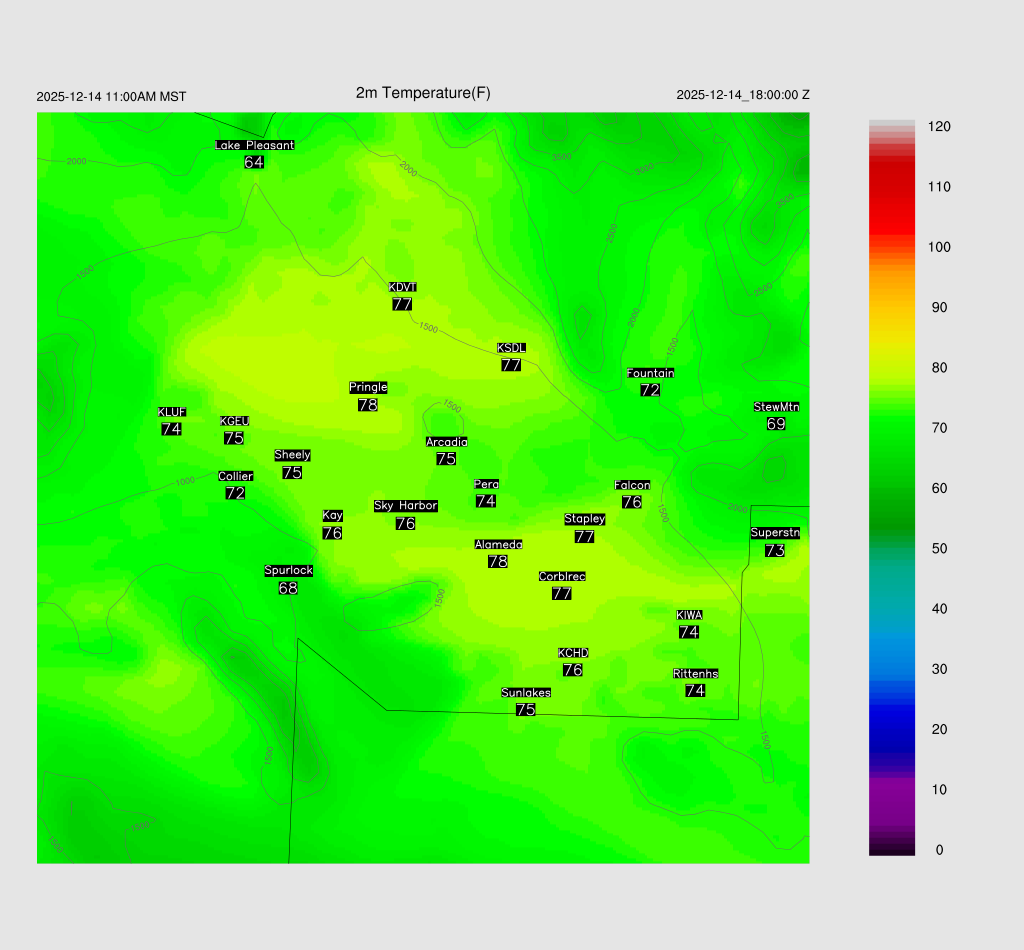Select the Superstn station's 73 reading
This screenshot has width=1024, height=950.
774,551
